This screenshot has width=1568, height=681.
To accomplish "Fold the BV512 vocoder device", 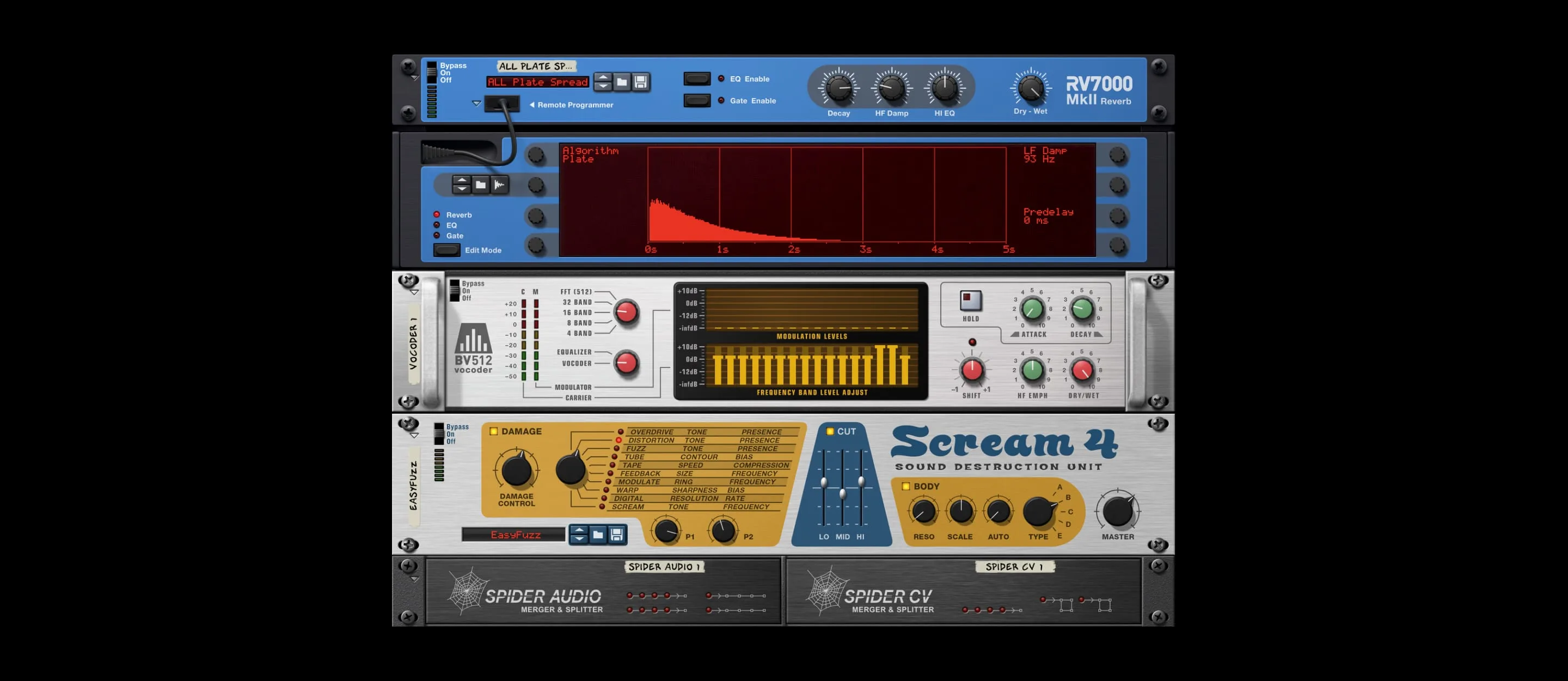I will 414,293.
